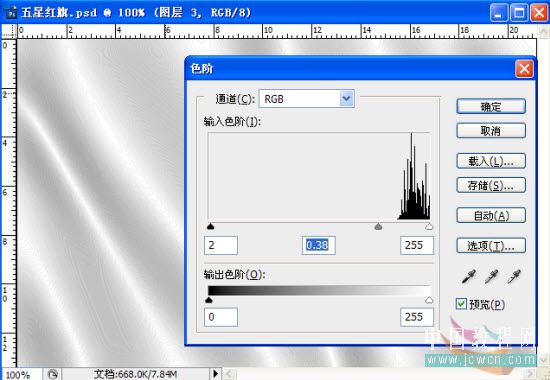Click the input highlight field showing 255
550x380 pixels.
point(417,245)
